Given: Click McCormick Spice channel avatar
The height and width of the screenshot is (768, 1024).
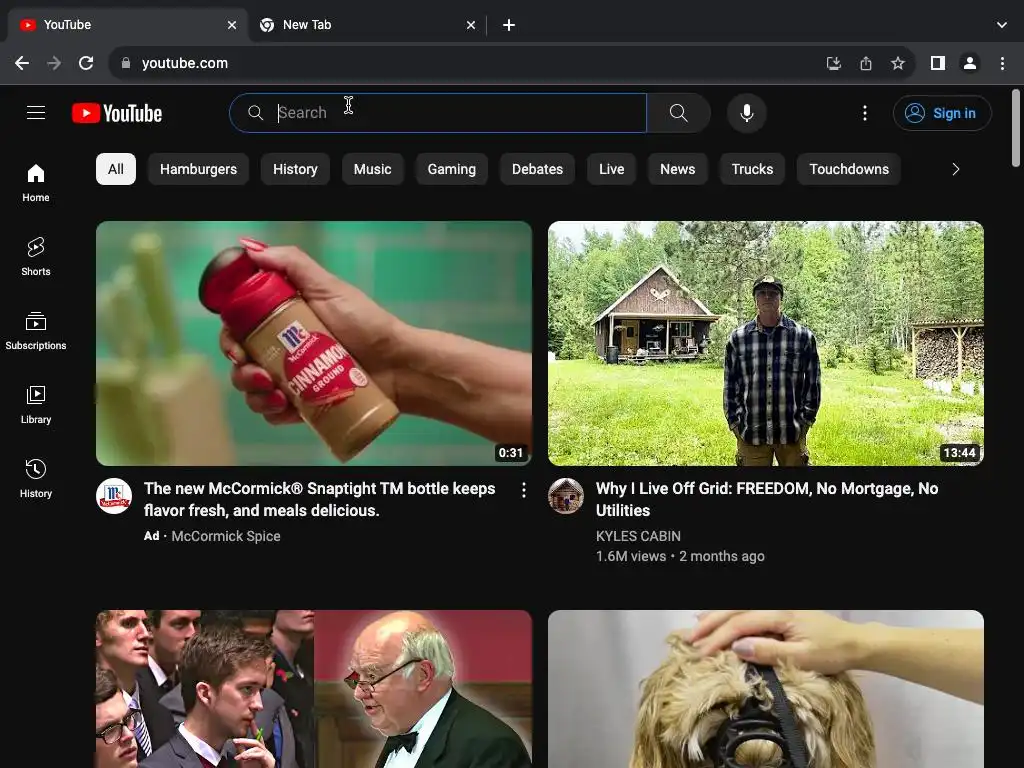Looking at the screenshot, I should pyautogui.click(x=114, y=496).
